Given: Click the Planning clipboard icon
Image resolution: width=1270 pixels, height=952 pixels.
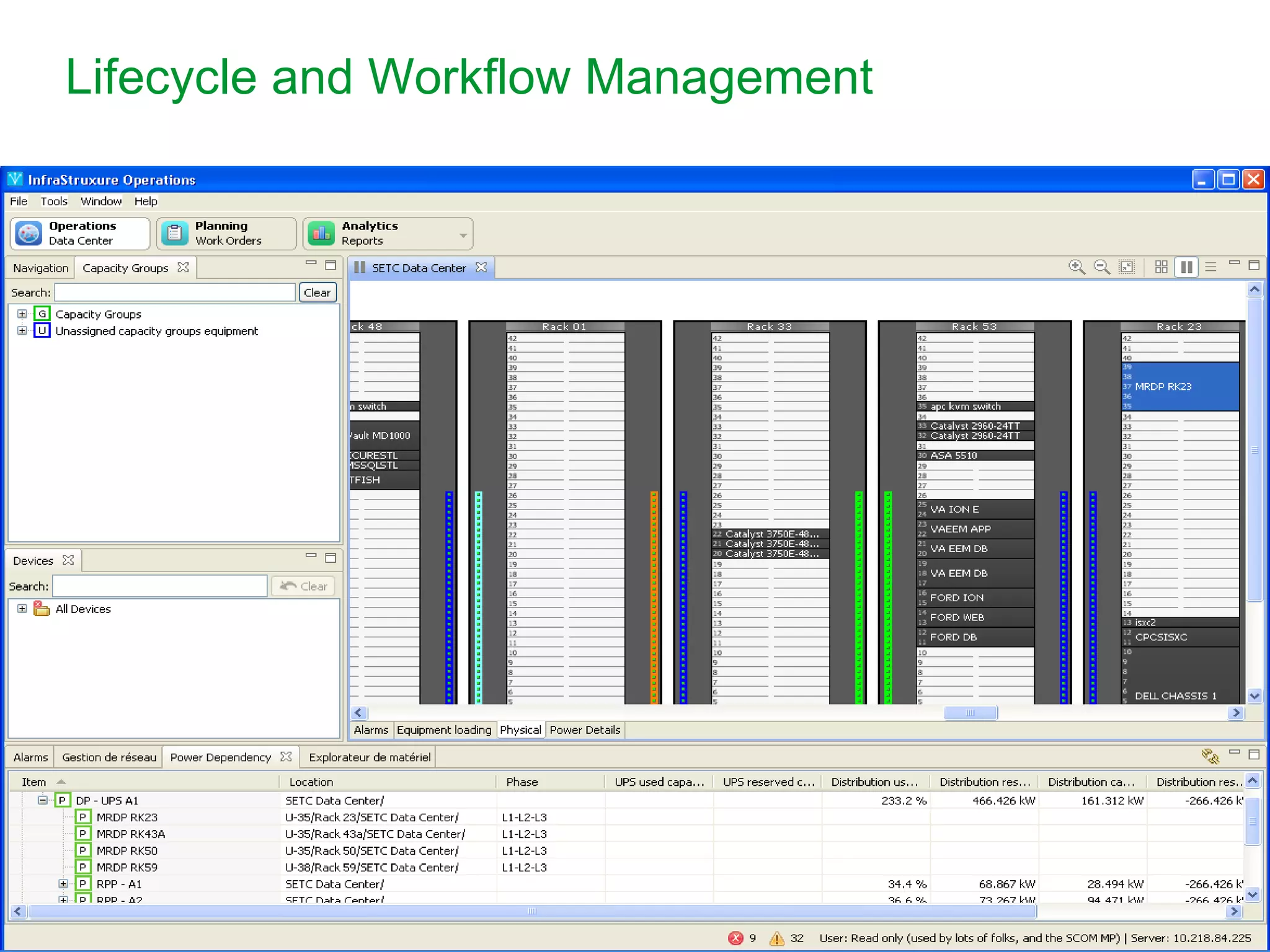Looking at the screenshot, I should (175, 234).
